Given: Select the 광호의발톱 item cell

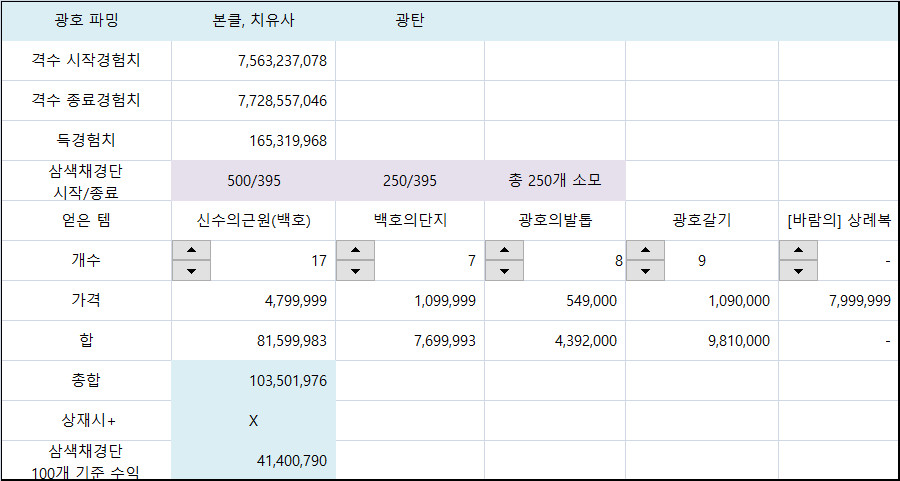Looking at the screenshot, I should 555,220.
